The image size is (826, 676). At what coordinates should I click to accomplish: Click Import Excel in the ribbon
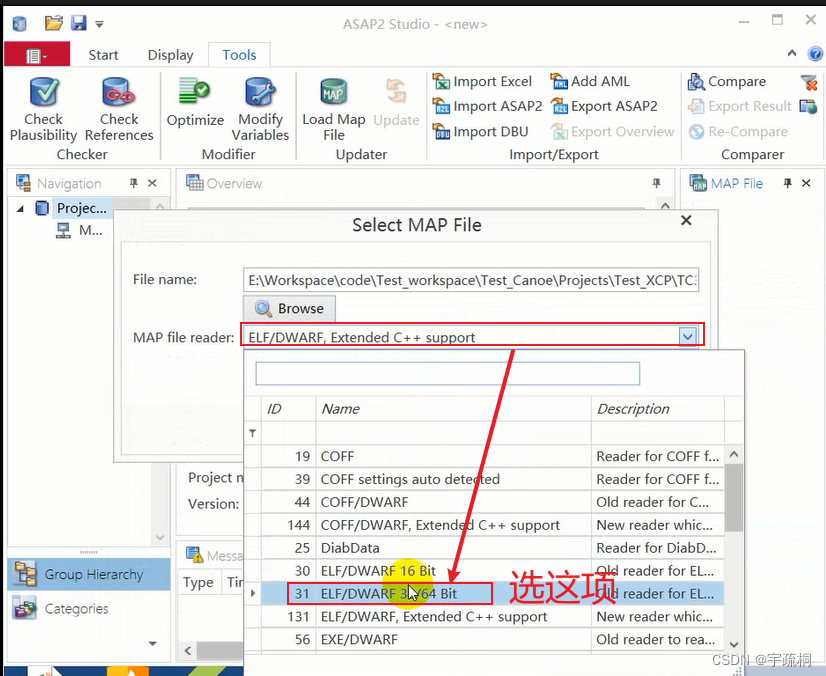coord(482,82)
